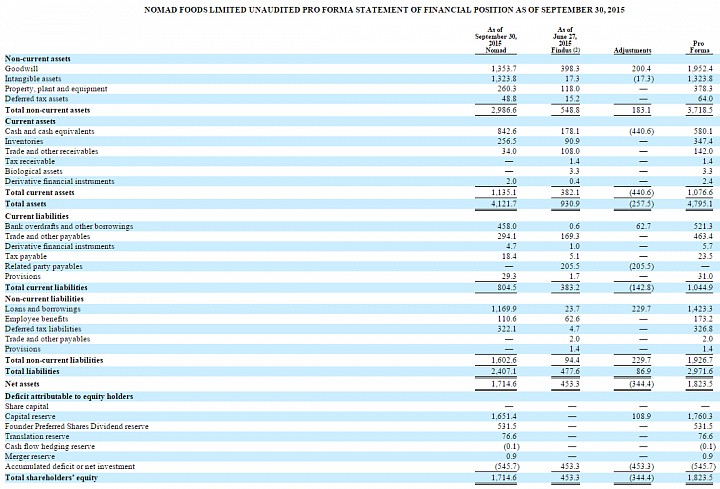
Task: Click the 'Total liabilities' row label
Action: click(x=32, y=371)
